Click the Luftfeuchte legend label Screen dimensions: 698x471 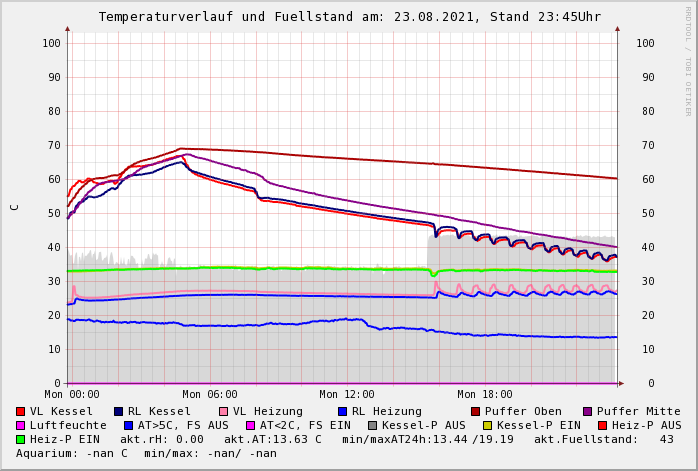[x=68, y=426]
